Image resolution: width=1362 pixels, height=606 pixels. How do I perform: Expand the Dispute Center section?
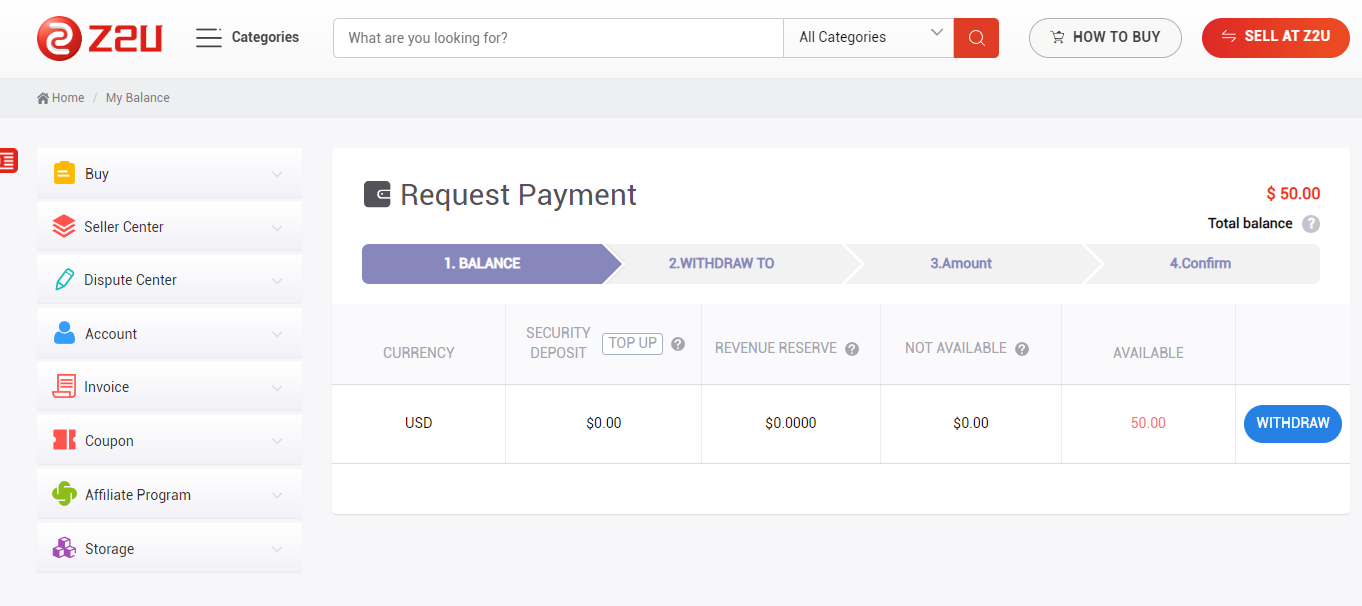pyautogui.click(x=169, y=280)
